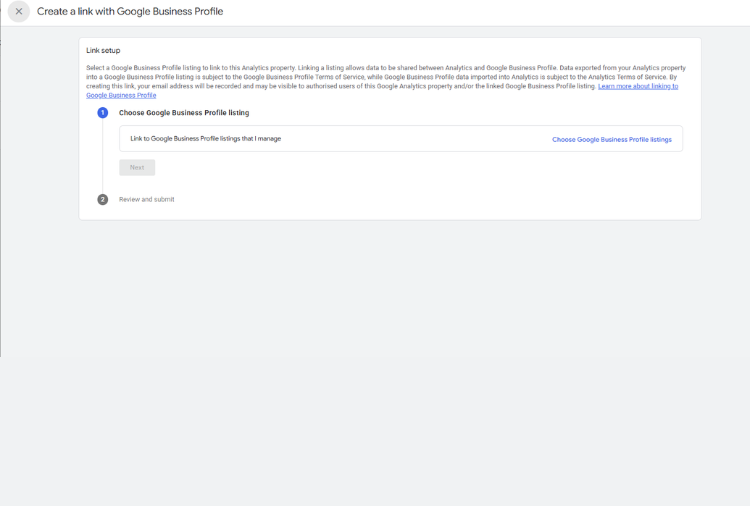Click Create a link with Google Business Profile title
Image resolution: width=750 pixels, height=506 pixels.
[x=130, y=11]
